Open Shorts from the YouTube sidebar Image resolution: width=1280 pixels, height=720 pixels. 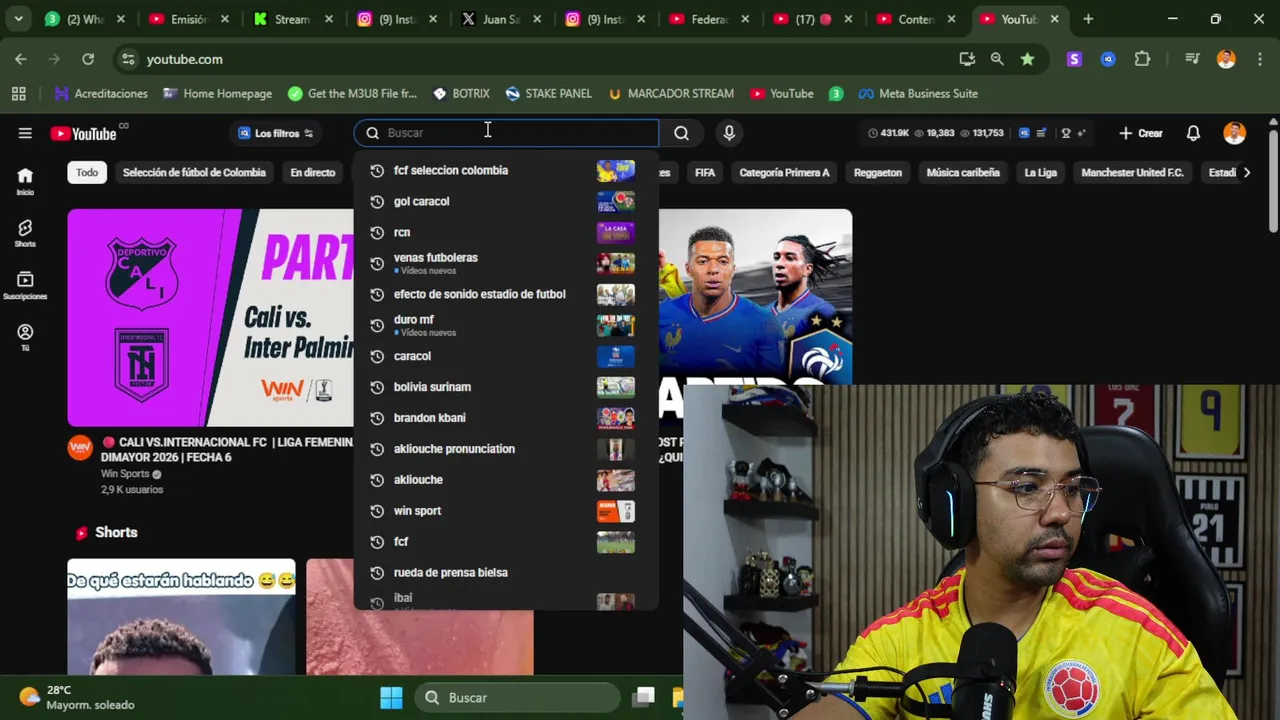tap(25, 233)
